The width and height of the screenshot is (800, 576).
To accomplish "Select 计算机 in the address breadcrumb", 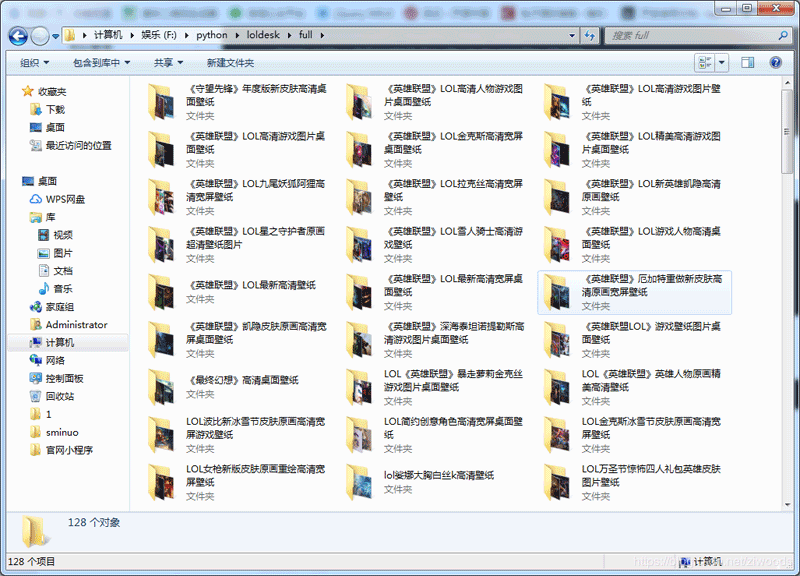I will [108, 35].
